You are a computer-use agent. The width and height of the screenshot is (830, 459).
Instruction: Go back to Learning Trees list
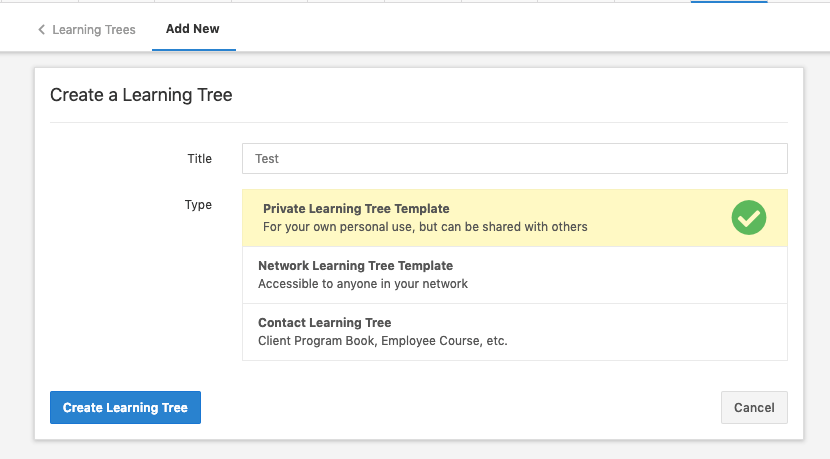93,30
